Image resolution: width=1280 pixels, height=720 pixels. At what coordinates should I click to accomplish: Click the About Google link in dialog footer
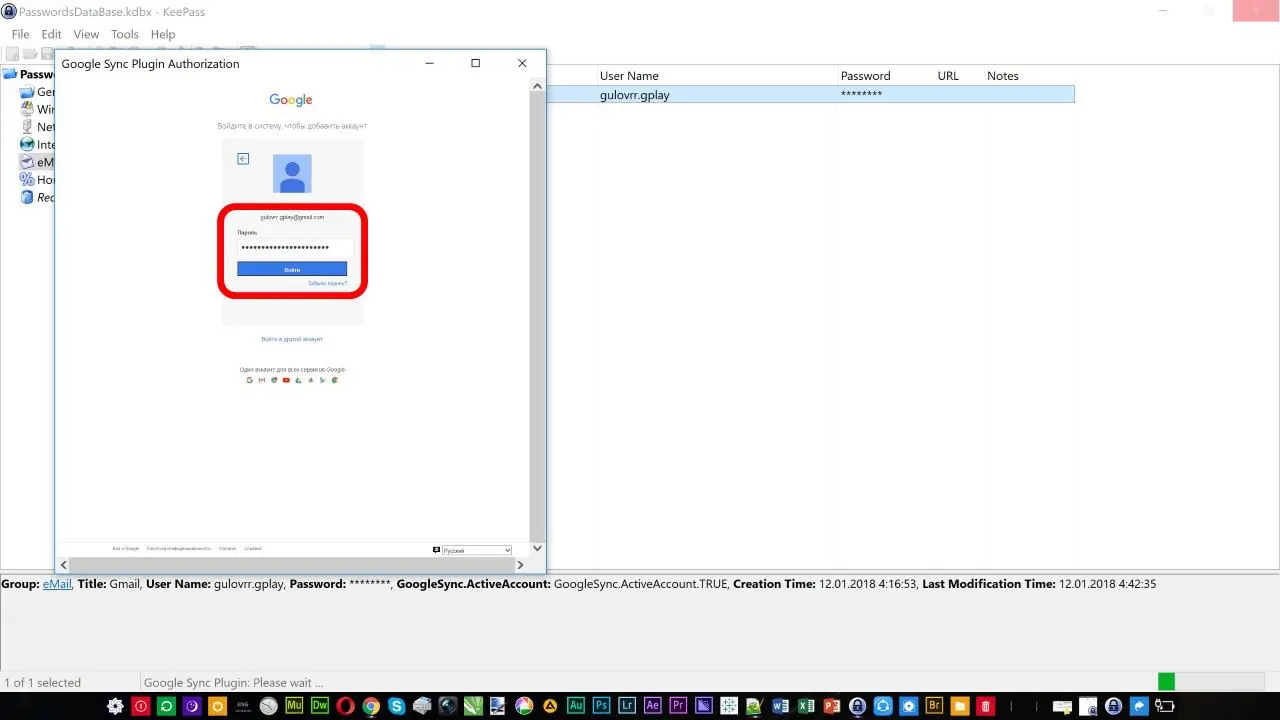pyautogui.click(x=126, y=548)
